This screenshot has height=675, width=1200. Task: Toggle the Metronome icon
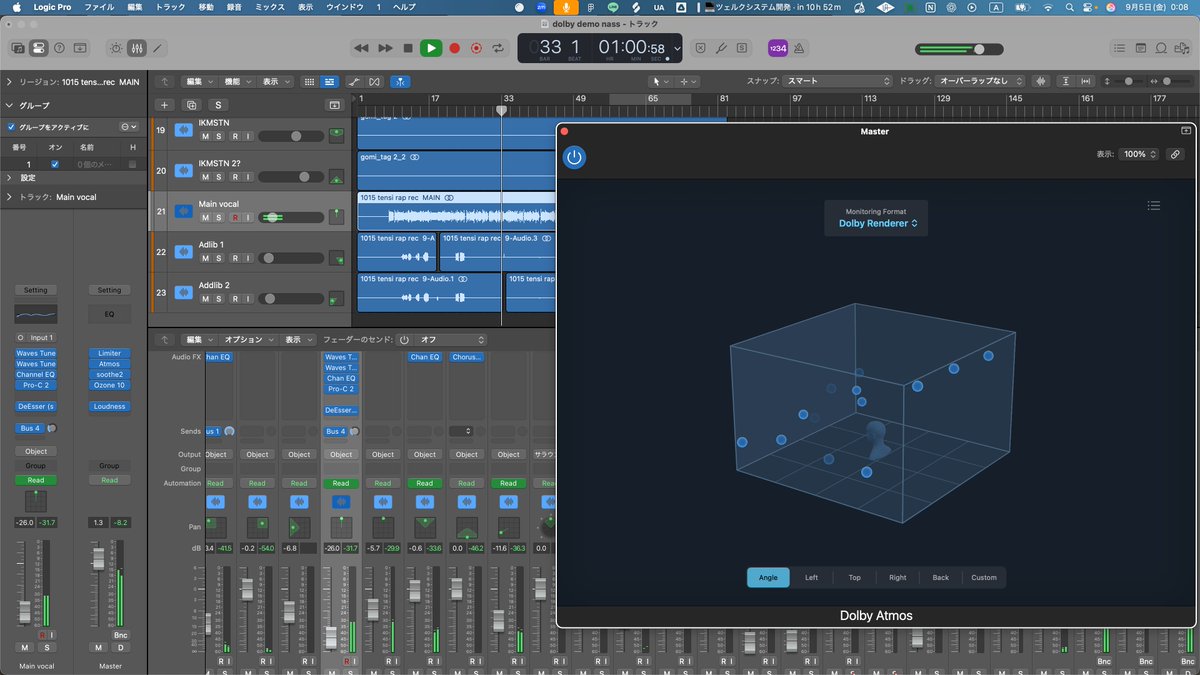pos(801,47)
